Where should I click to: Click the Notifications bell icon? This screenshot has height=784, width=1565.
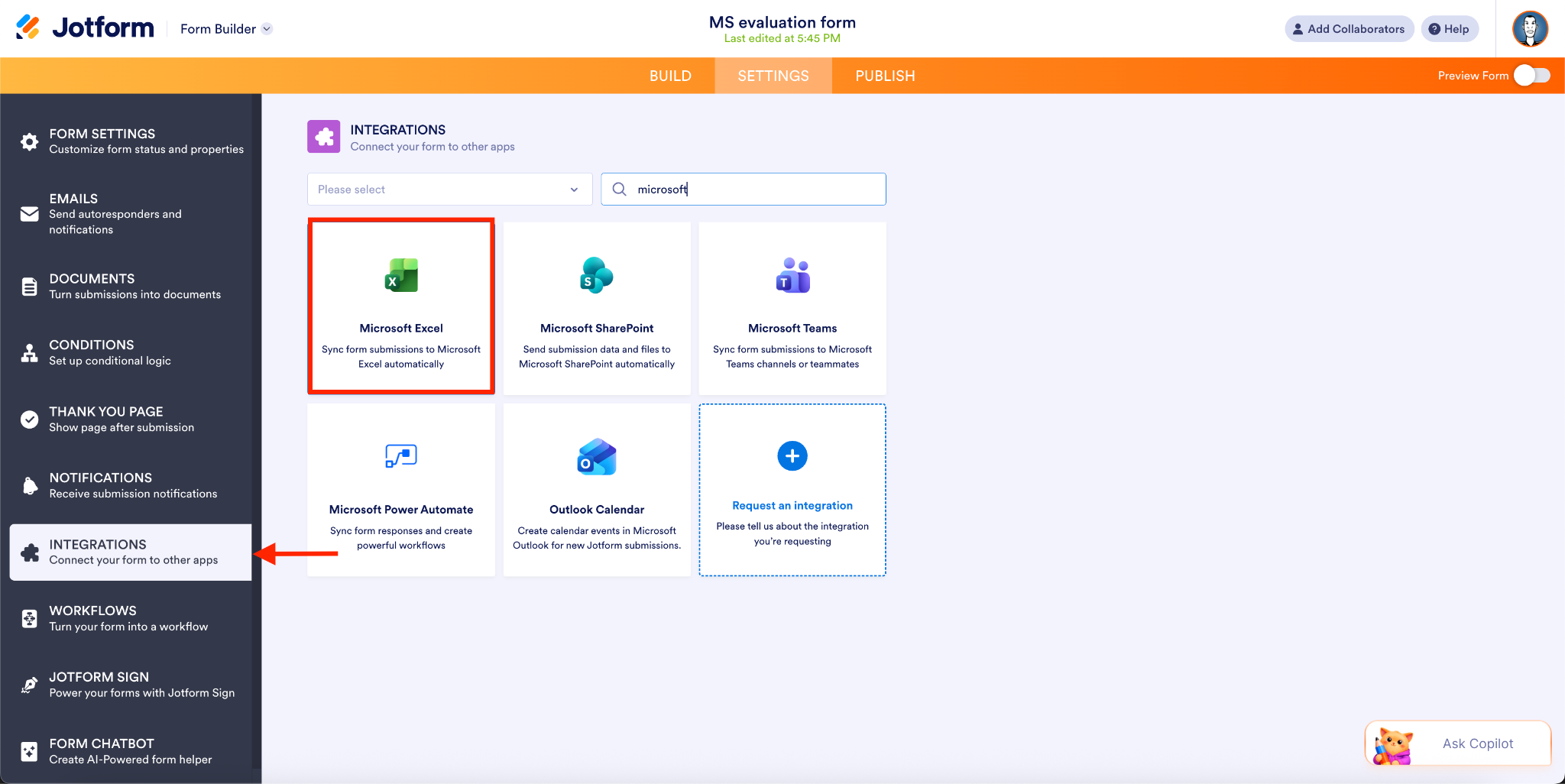tap(28, 484)
